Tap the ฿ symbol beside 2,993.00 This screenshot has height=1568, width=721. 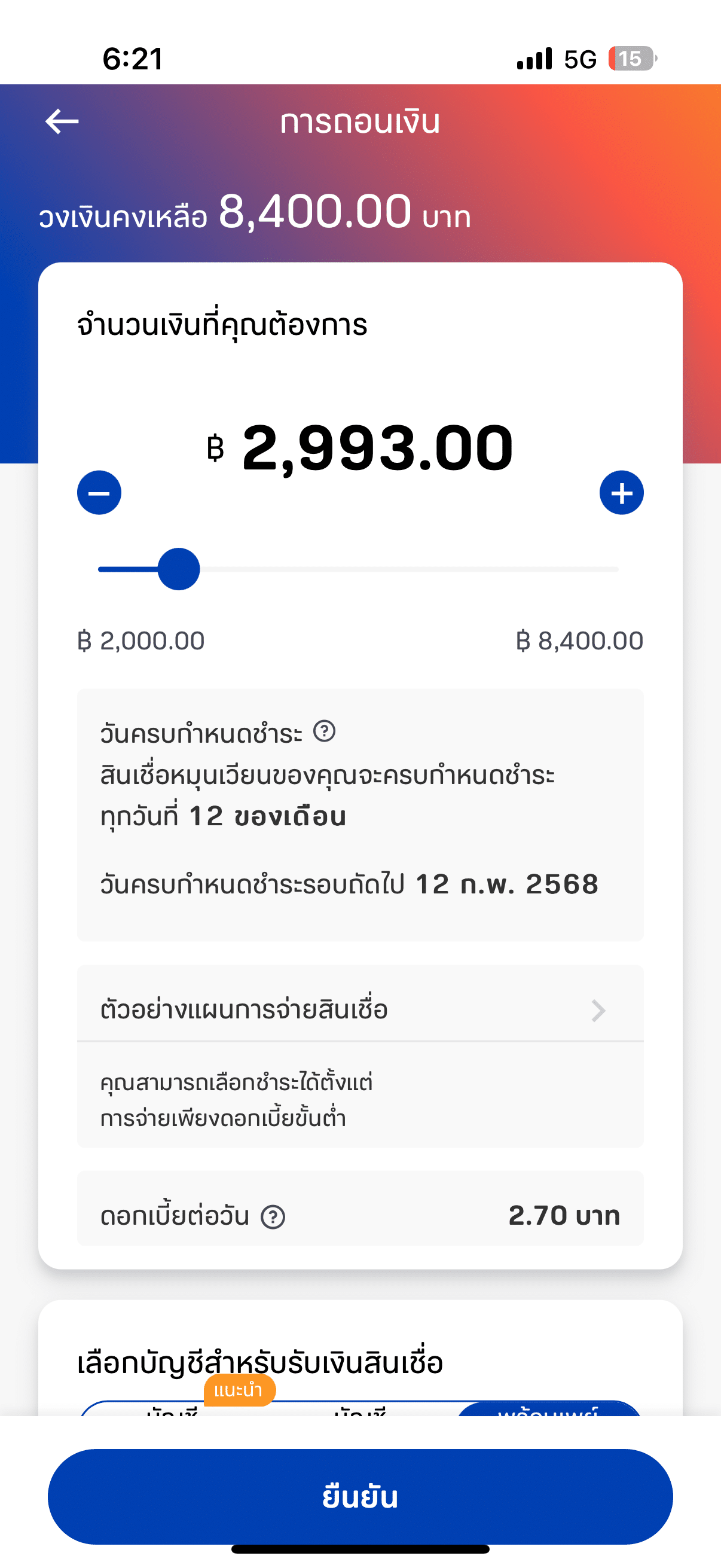[x=215, y=449]
